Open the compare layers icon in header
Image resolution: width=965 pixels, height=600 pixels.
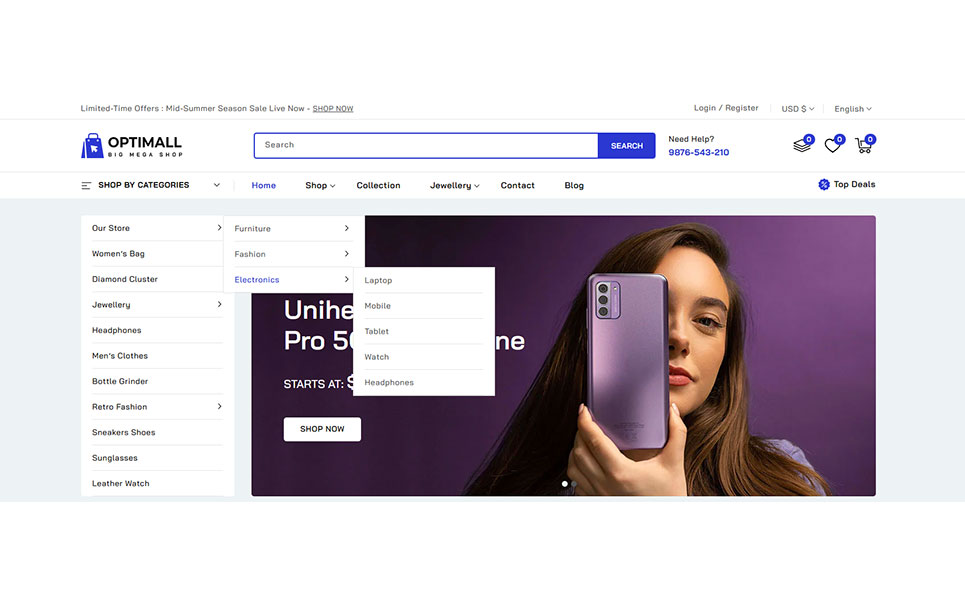click(x=802, y=145)
